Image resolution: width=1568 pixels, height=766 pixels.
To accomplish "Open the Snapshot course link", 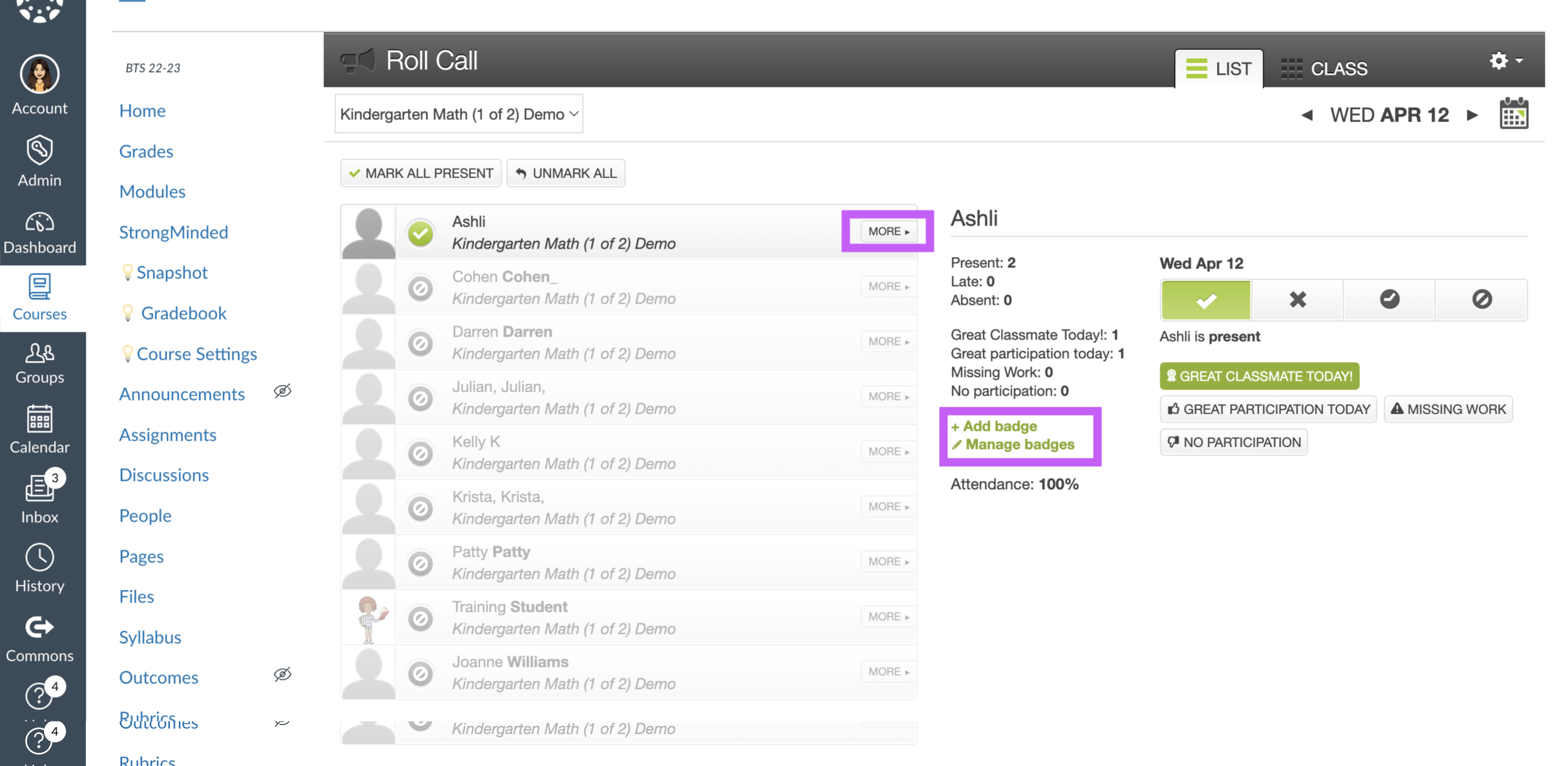I will tap(172, 272).
